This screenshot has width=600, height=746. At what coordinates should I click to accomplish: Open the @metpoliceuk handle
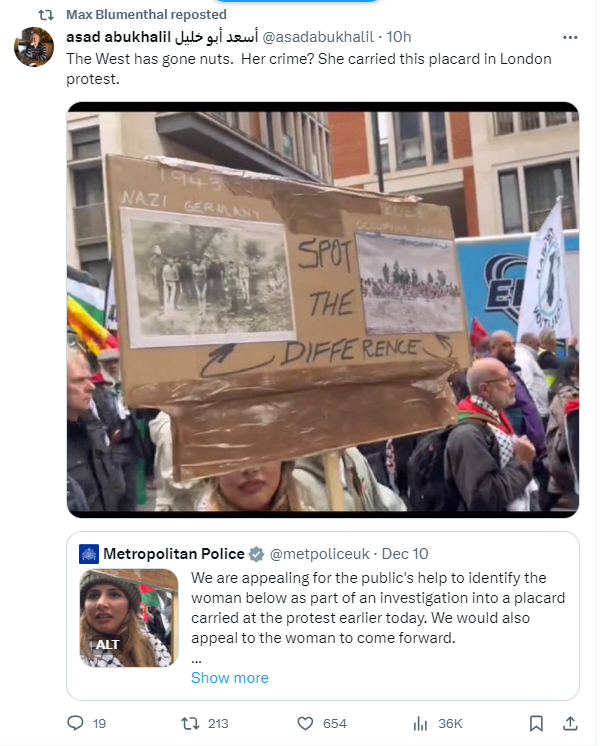pos(320,554)
